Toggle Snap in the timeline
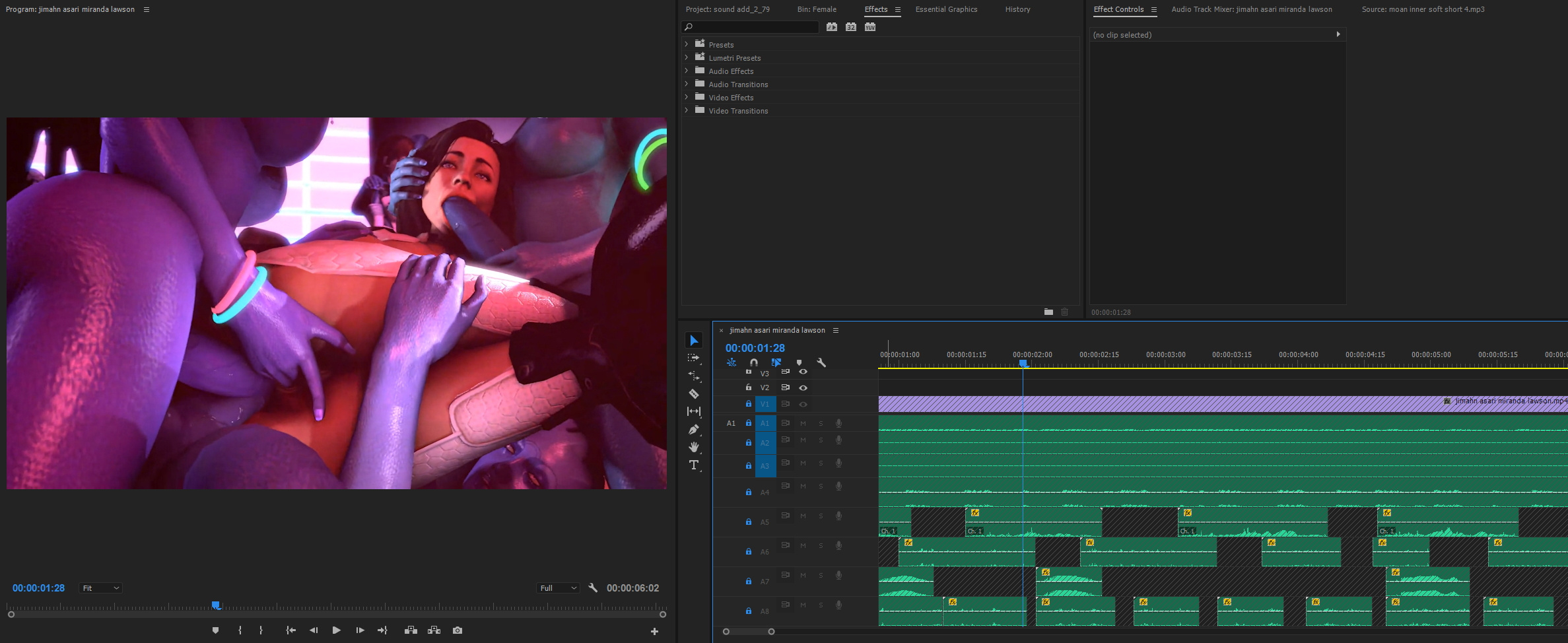Viewport: 1568px width, 643px height. [754, 362]
